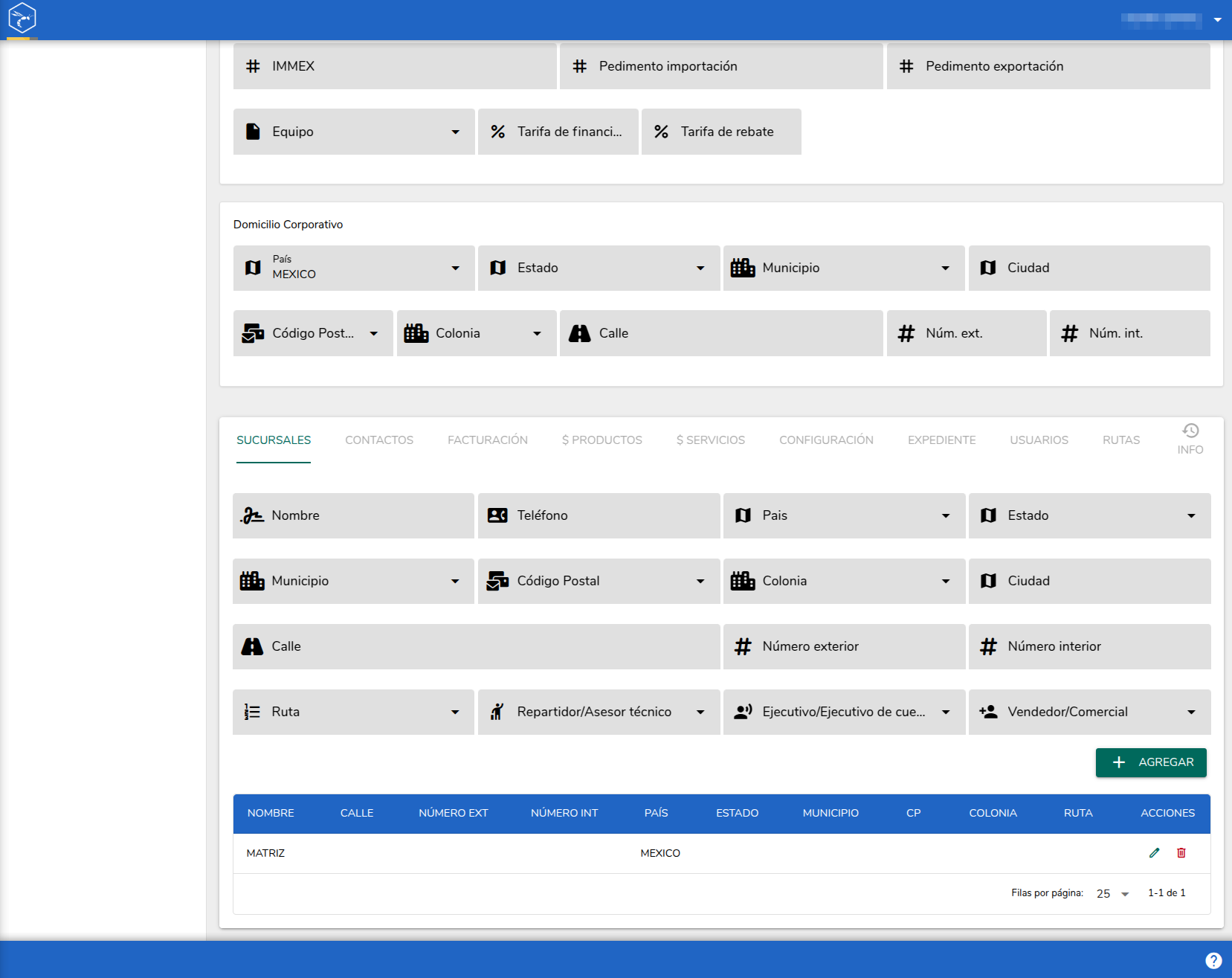This screenshot has height=978, width=1232.
Task: Open the user account menu arrow
Action: click(x=1218, y=20)
